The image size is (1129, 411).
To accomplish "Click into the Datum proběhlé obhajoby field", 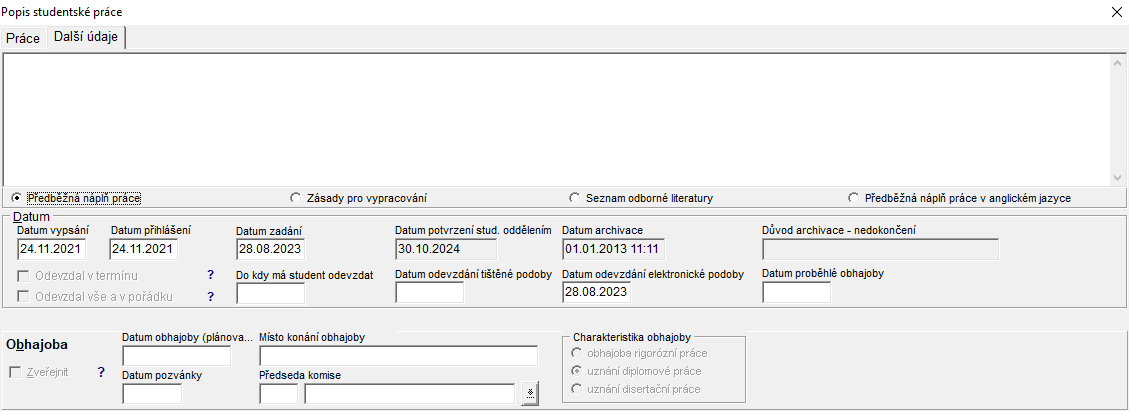I will (x=796, y=292).
